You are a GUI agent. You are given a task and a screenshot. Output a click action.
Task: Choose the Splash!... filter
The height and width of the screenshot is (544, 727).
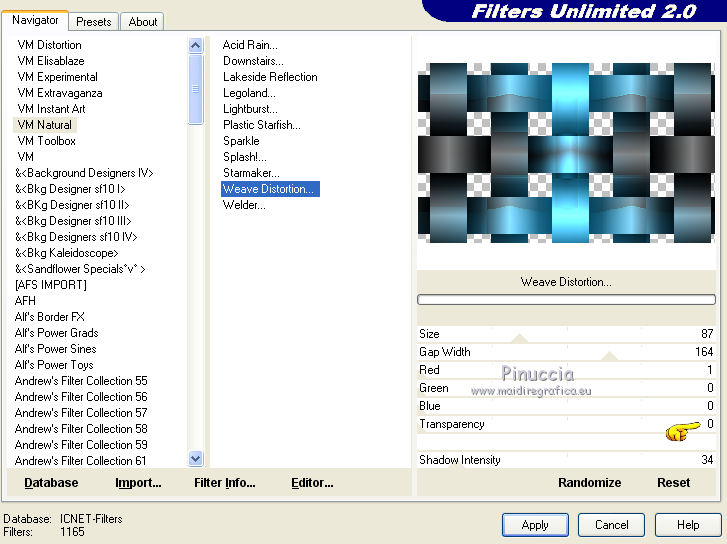(245, 157)
